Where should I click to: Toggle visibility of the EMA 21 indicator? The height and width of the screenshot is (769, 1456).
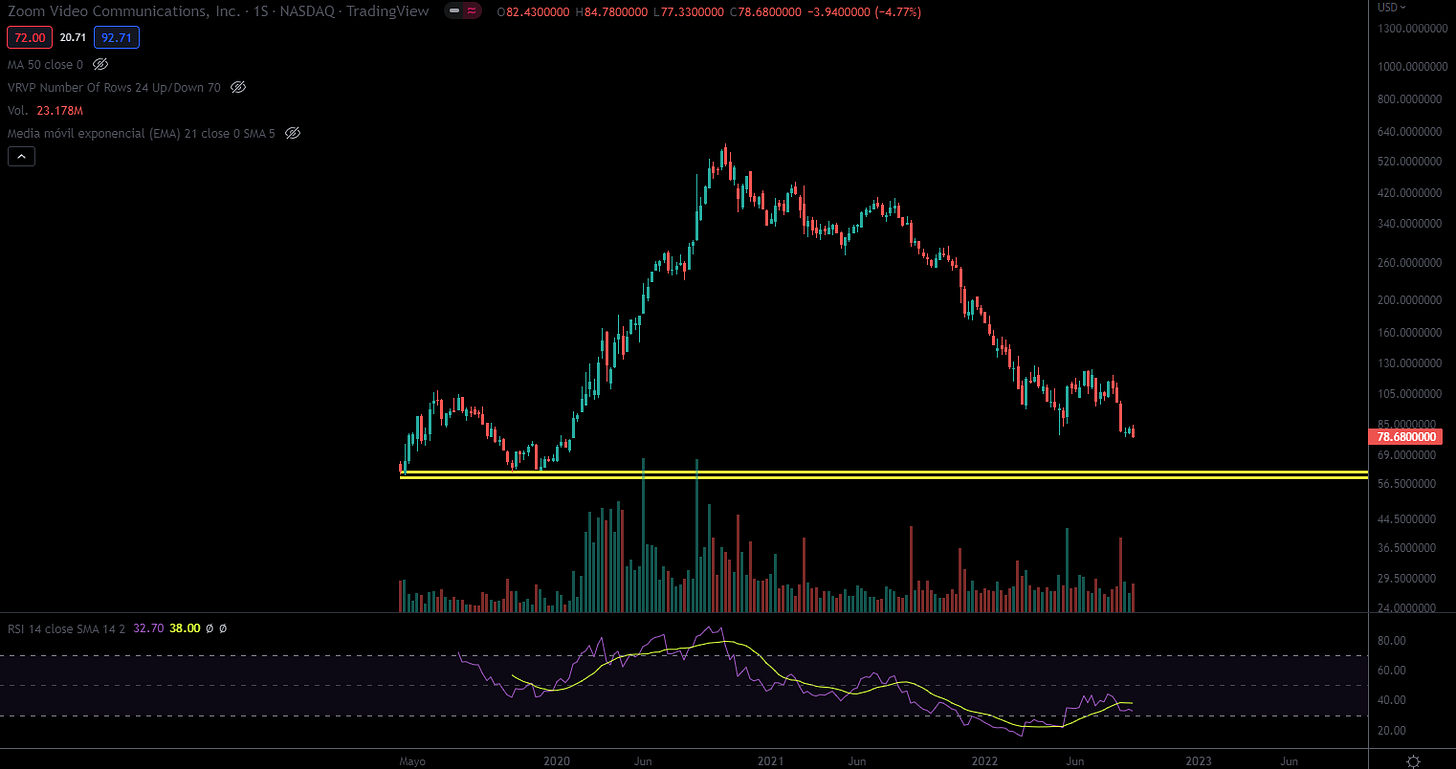click(293, 132)
